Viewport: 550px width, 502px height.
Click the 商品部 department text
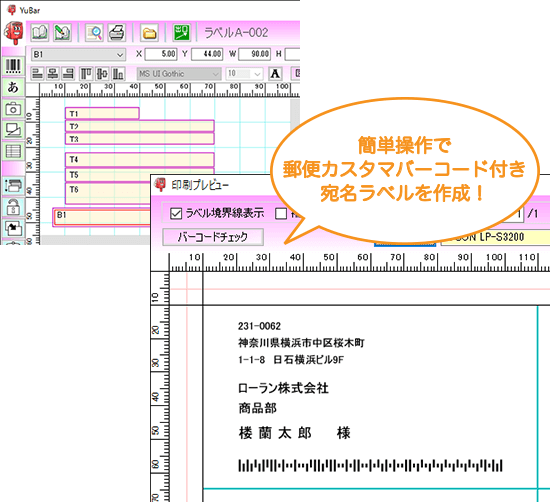click(x=257, y=408)
